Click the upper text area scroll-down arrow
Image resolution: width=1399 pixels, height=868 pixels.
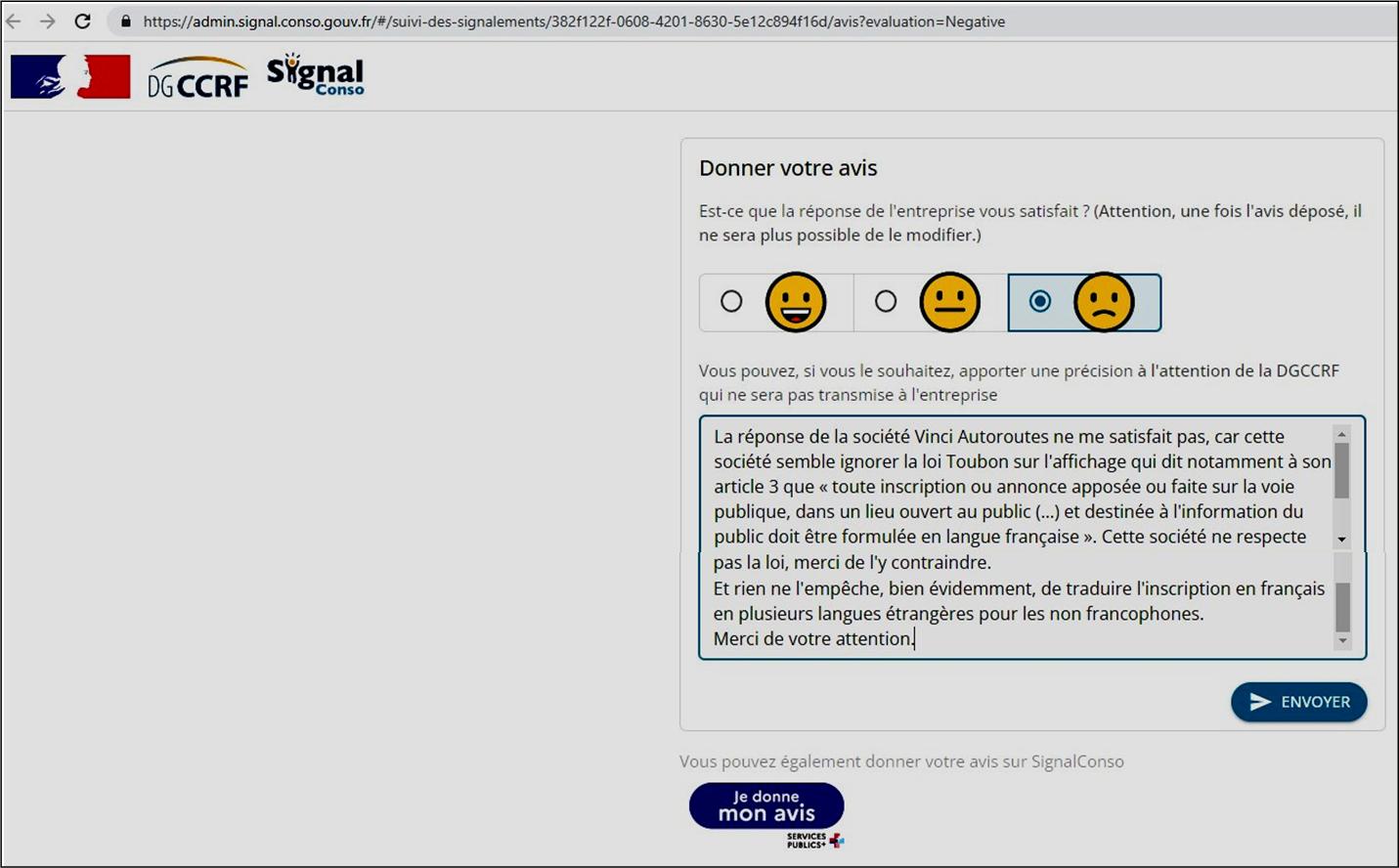pyautogui.click(x=1341, y=539)
